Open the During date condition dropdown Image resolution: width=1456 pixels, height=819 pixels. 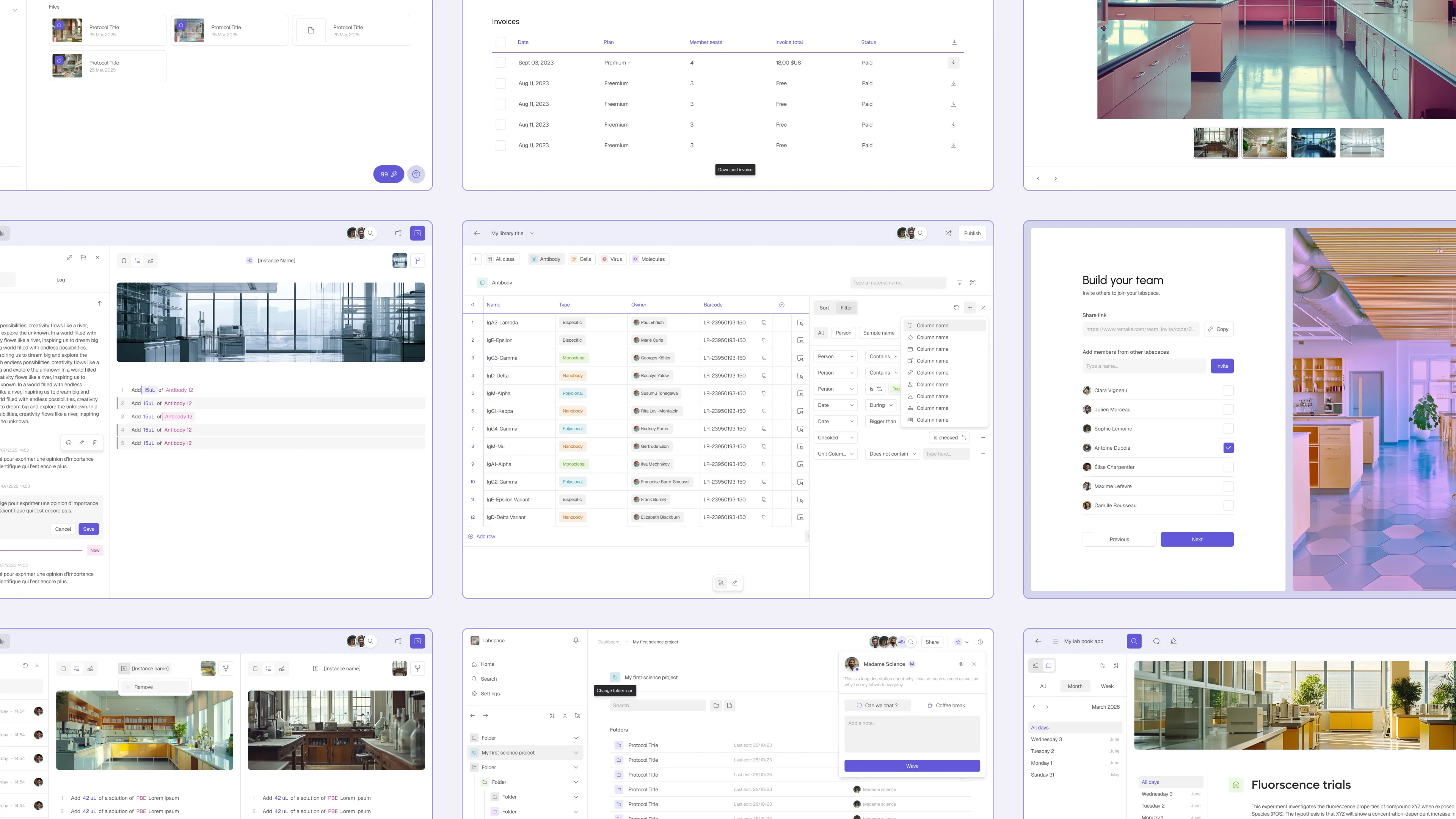click(x=881, y=405)
